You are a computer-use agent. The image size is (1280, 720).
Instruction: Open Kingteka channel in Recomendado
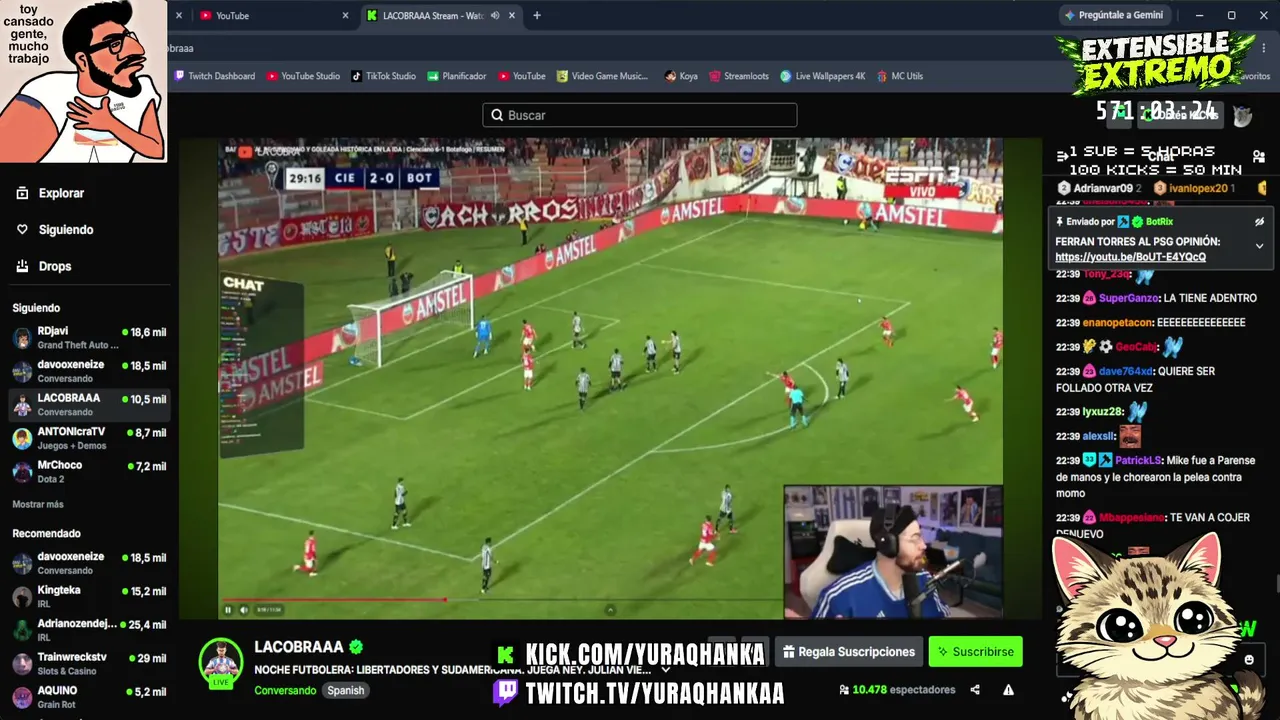(x=88, y=597)
